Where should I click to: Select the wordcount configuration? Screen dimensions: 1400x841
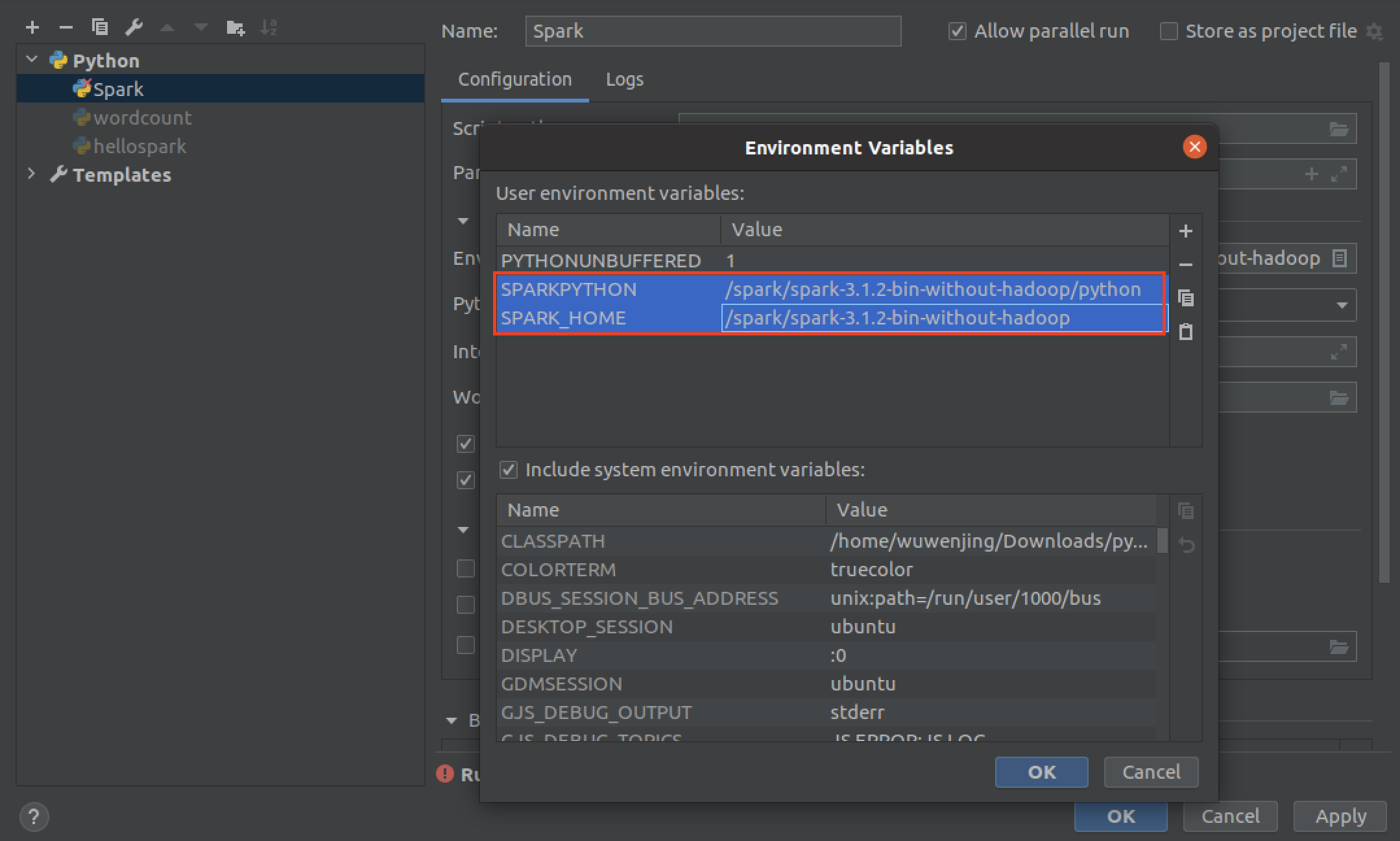[x=142, y=117]
